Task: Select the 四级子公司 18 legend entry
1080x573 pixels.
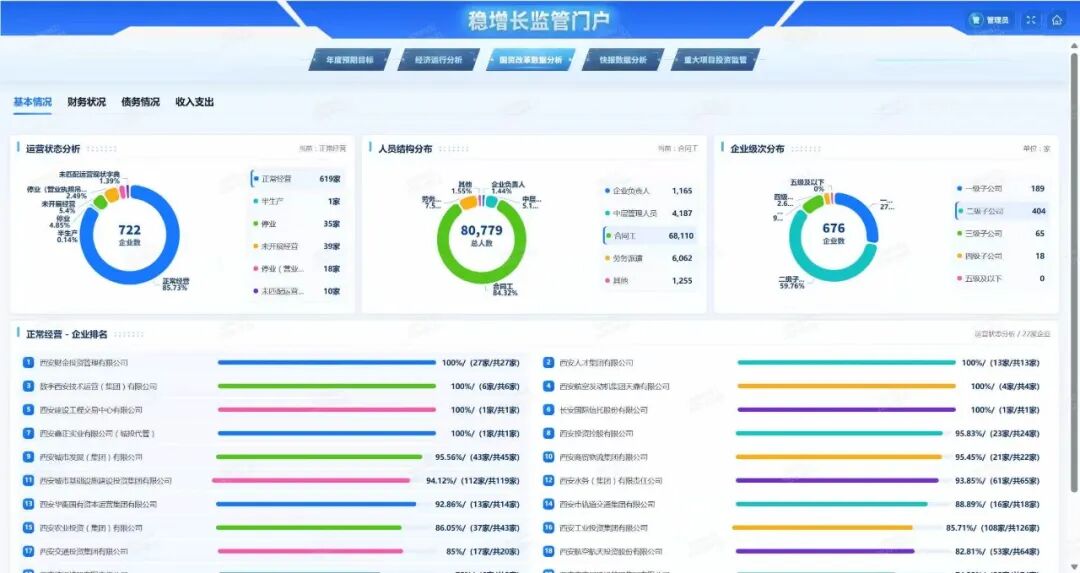Action: point(1001,256)
